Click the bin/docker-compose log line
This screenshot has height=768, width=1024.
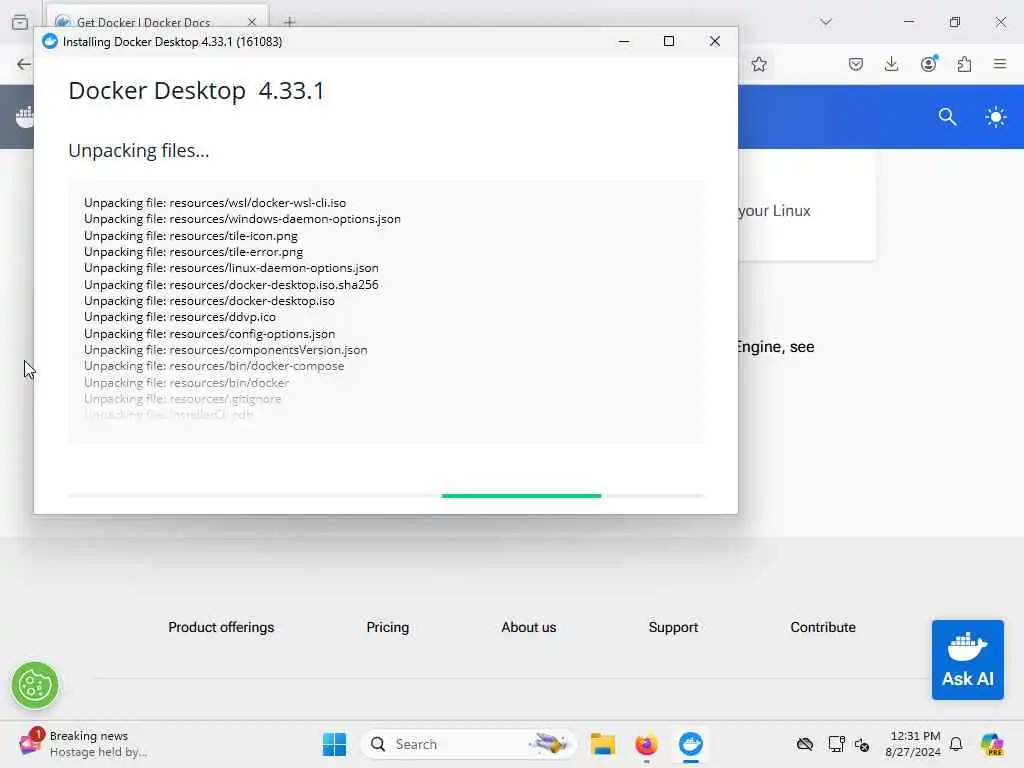214,366
